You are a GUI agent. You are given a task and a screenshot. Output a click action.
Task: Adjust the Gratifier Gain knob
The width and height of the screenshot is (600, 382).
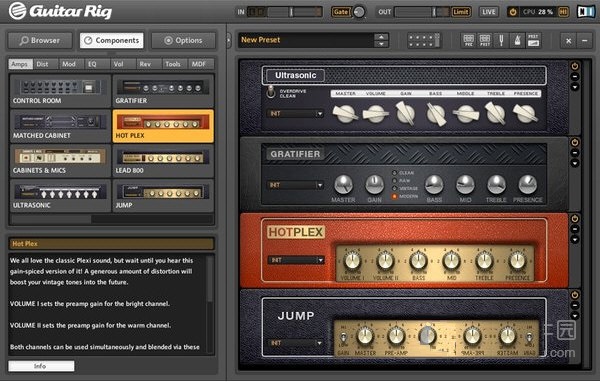[374, 184]
